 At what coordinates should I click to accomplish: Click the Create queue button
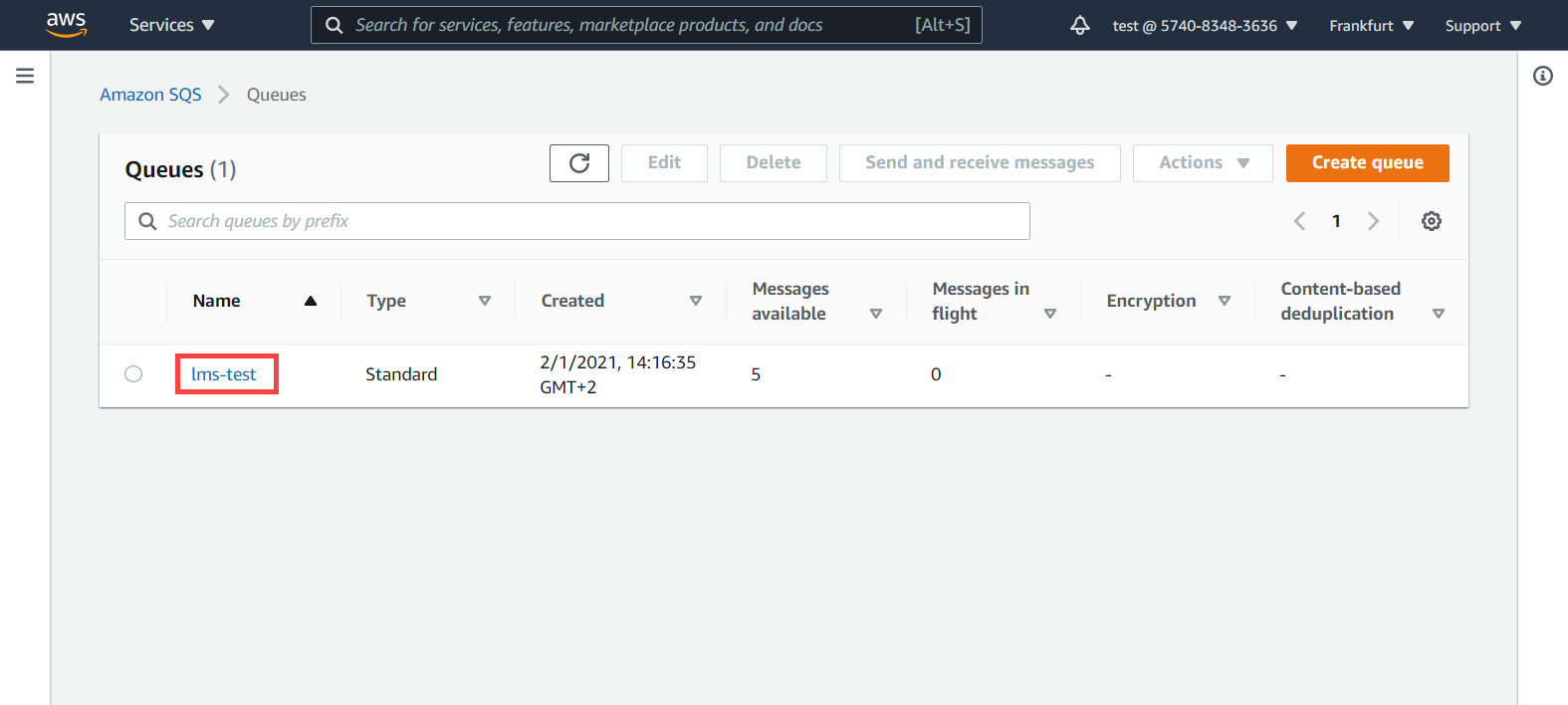click(x=1367, y=163)
